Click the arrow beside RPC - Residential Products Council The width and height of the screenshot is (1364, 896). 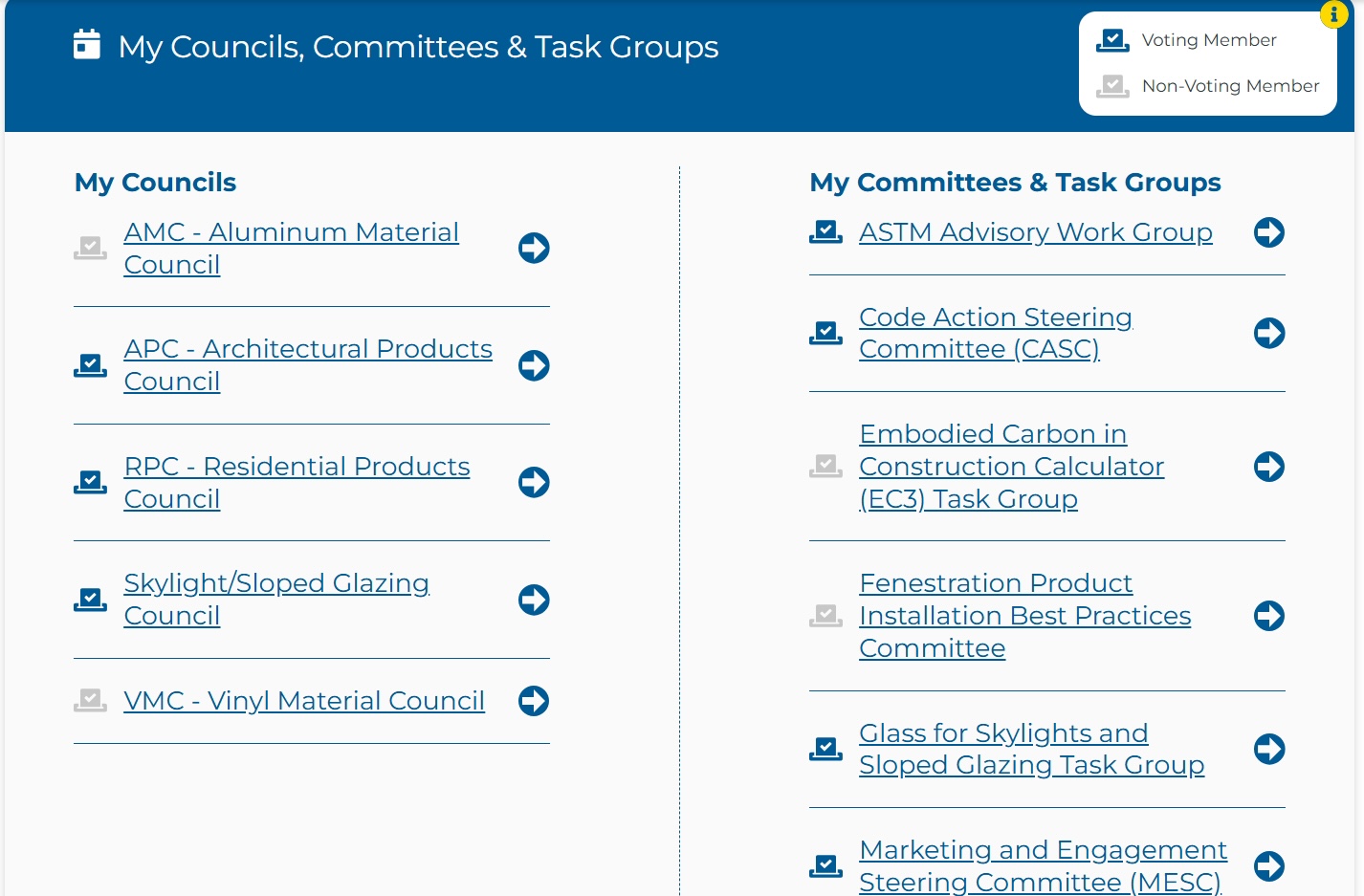click(534, 482)
